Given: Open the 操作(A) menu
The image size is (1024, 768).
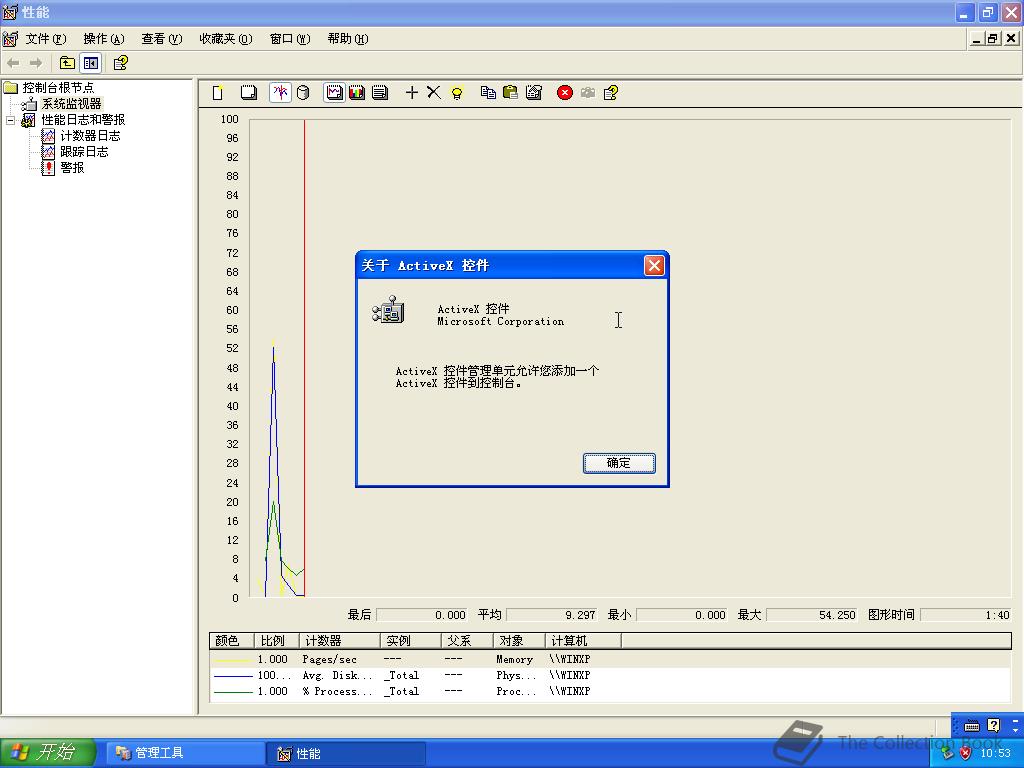Looking at the screenshot, I should coord(104,39).
